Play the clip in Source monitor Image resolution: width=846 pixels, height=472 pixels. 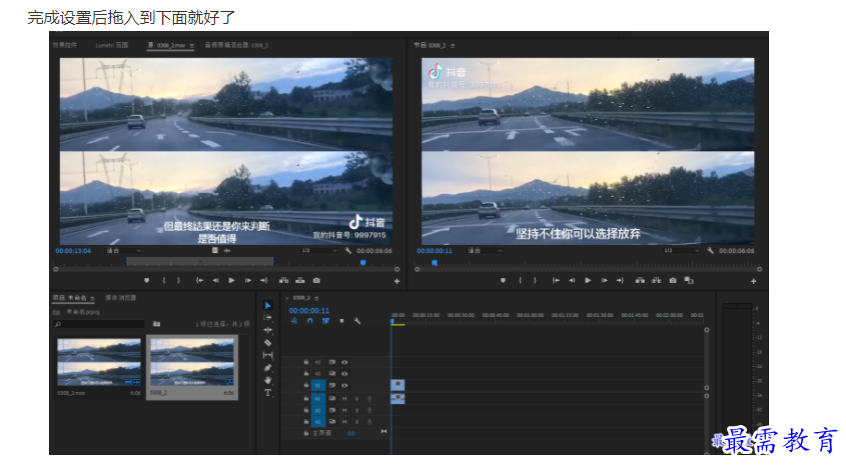[231, 281]
